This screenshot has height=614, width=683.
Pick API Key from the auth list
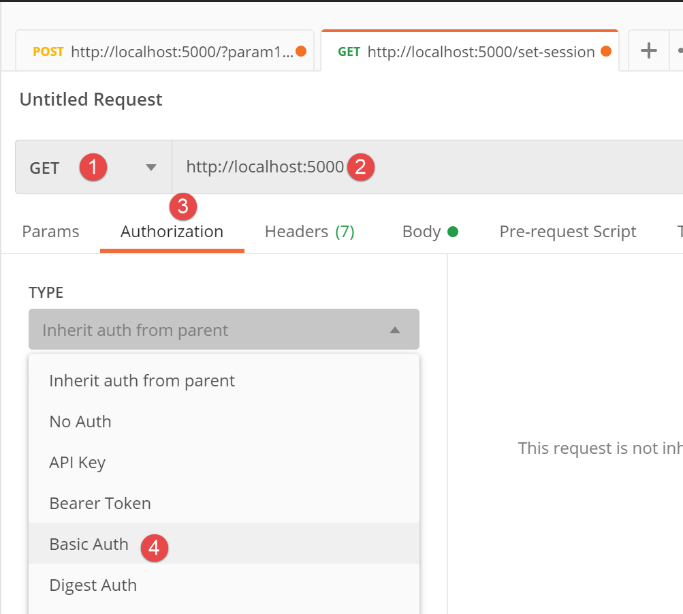point(77,463)
